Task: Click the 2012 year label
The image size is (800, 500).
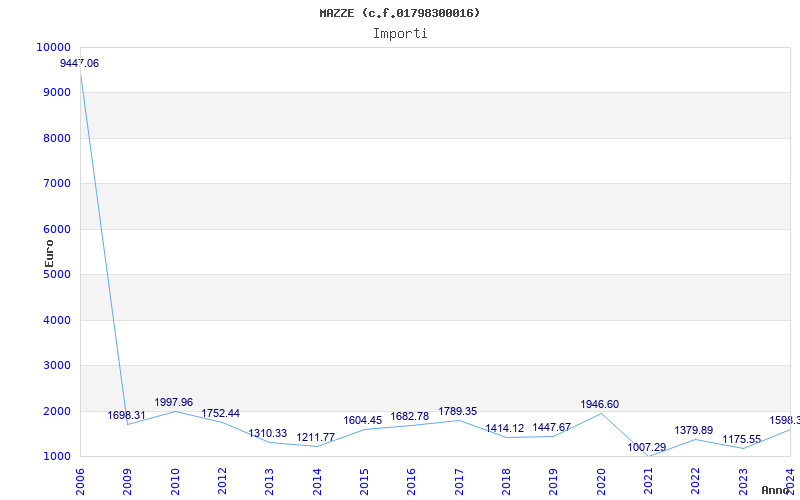Action: [222, 481]
